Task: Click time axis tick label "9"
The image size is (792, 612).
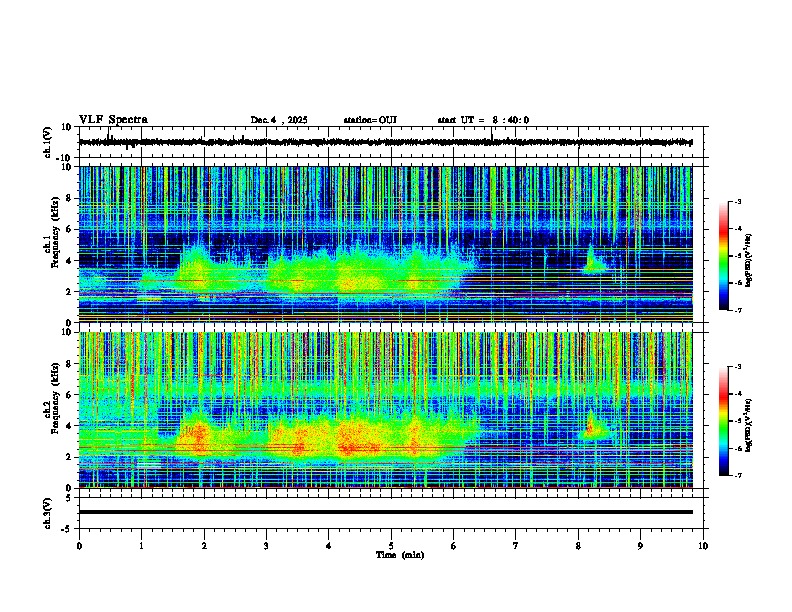Action: (x=640, y=546)
